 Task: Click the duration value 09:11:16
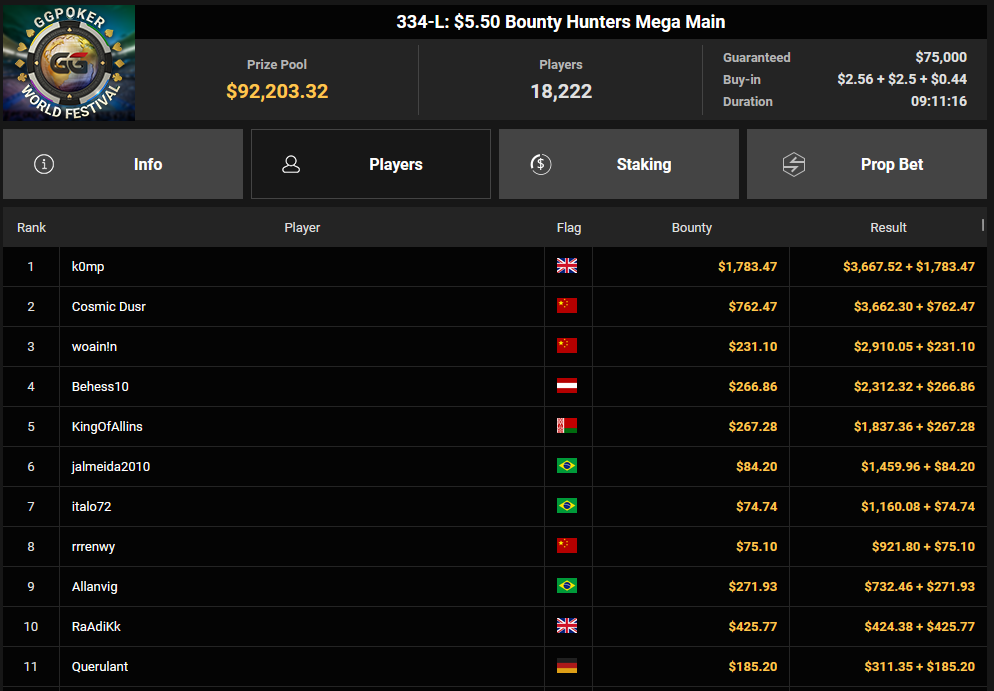pyautogui.click(x=939, y=101)
